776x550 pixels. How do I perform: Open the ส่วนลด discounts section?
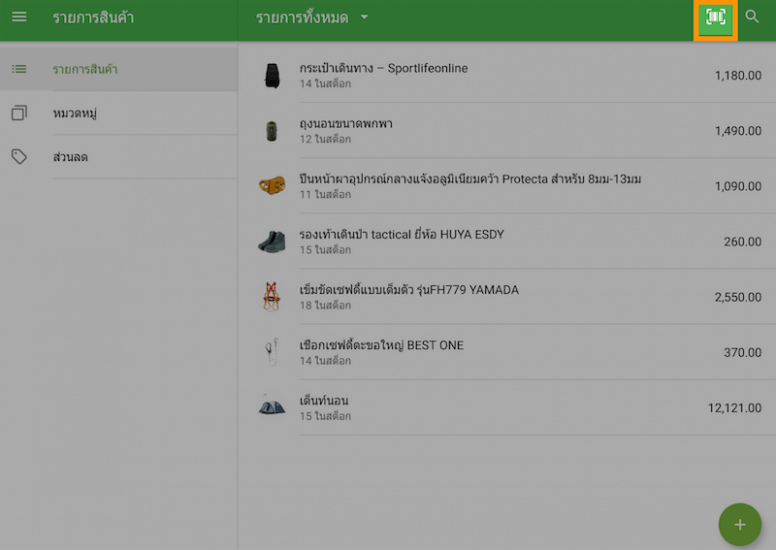[71, 157]
